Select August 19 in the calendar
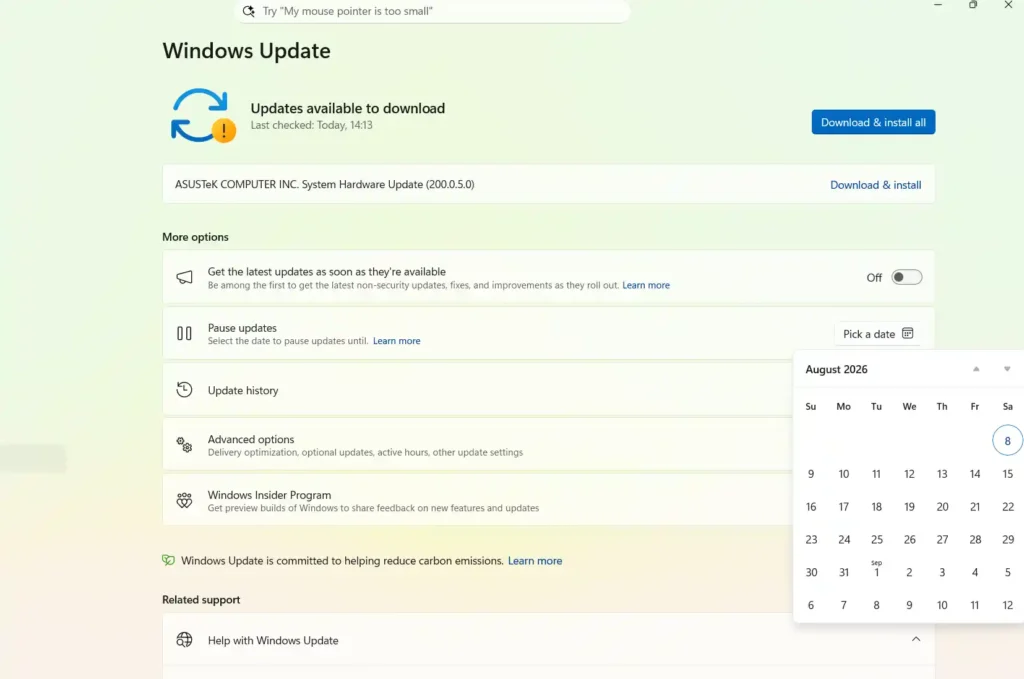The height and width of the screenshot is (679, 1024). 909,507
